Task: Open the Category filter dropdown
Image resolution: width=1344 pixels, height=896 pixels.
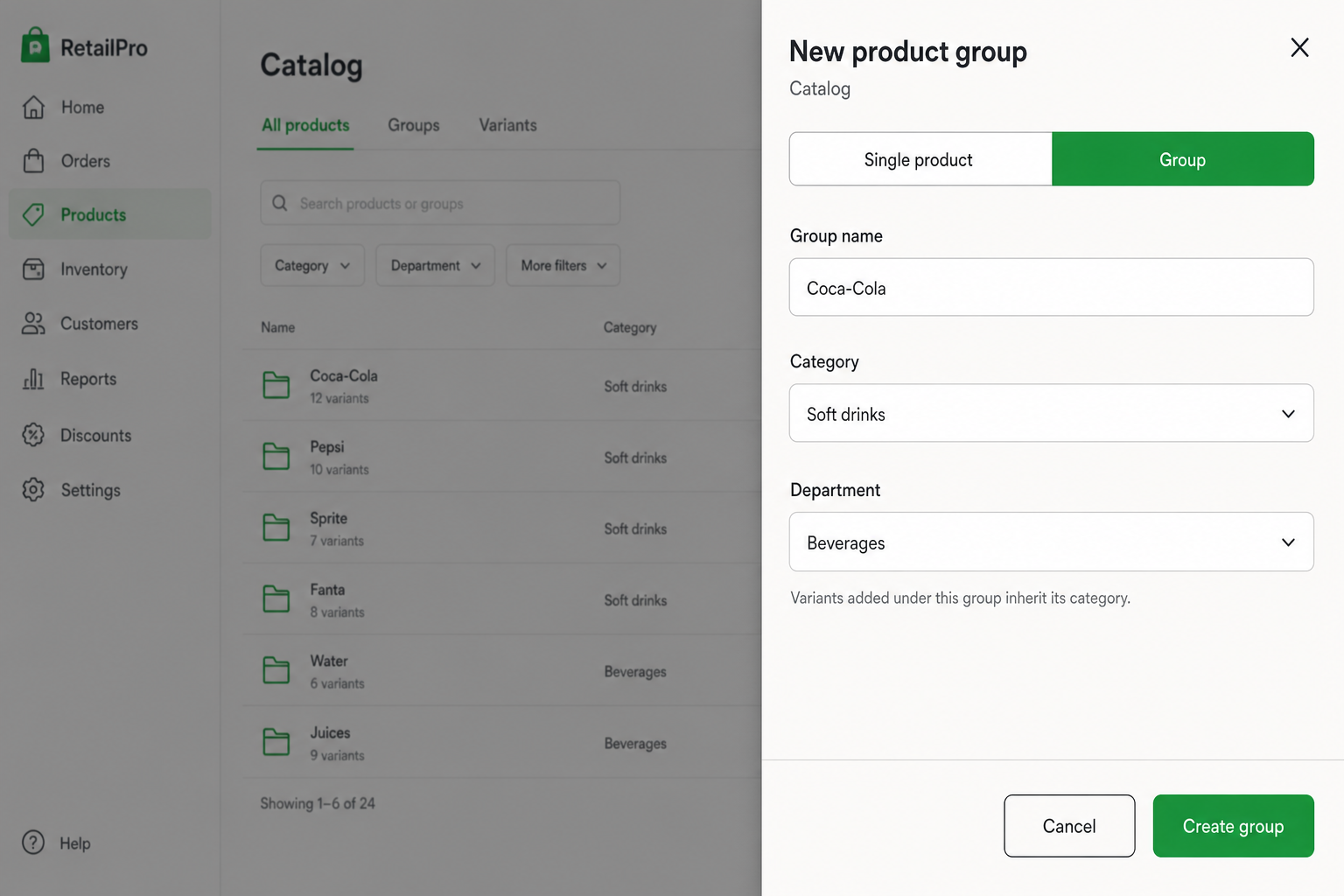Action: point(312,265)
